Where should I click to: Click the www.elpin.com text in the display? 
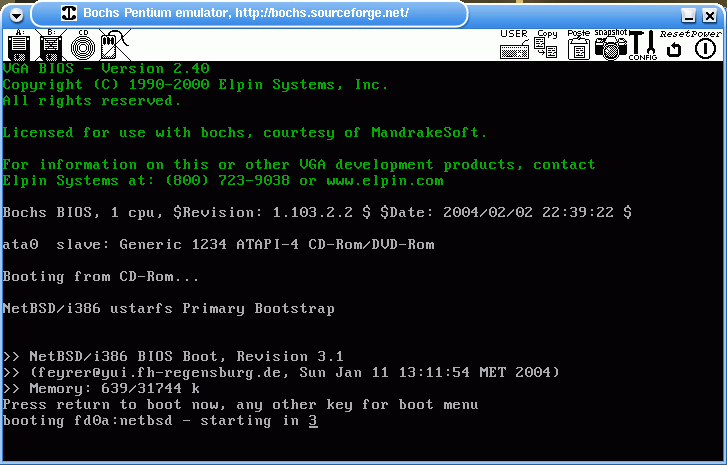tap(385, 180)
